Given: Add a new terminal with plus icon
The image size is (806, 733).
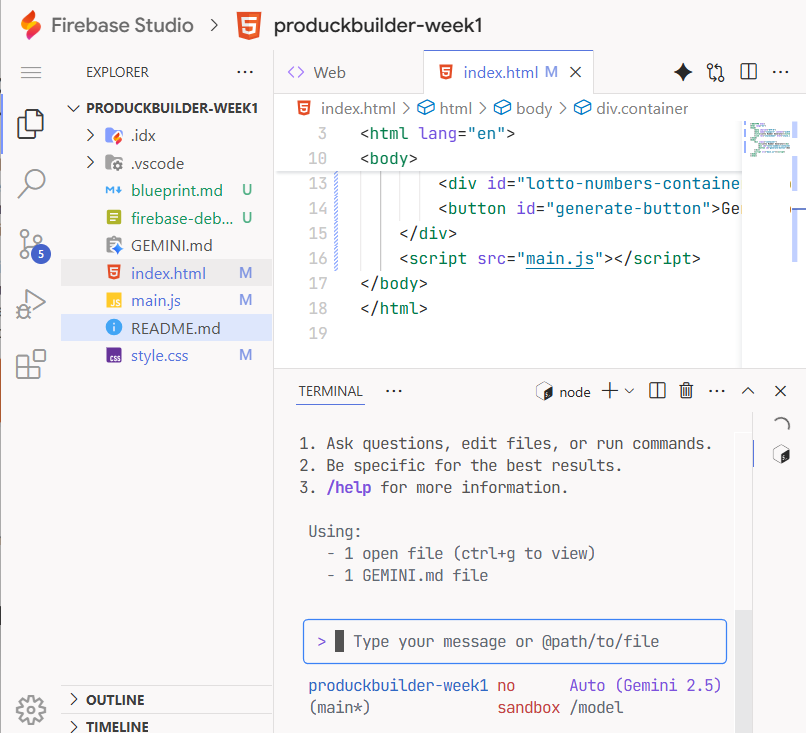Looking at the screenshot, I should [x=610, y=391].
